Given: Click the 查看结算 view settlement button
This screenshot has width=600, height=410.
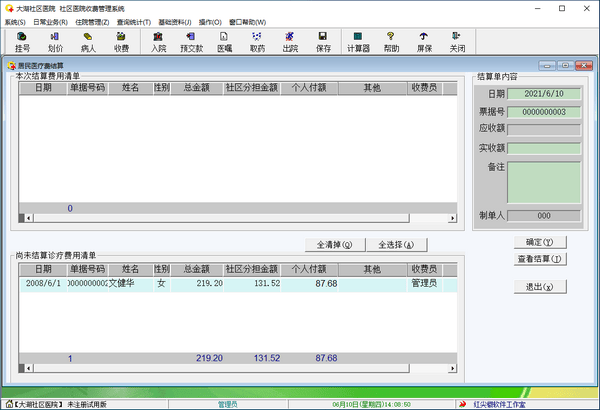Looking at the screenshot, I should click(x=540, y=259).
